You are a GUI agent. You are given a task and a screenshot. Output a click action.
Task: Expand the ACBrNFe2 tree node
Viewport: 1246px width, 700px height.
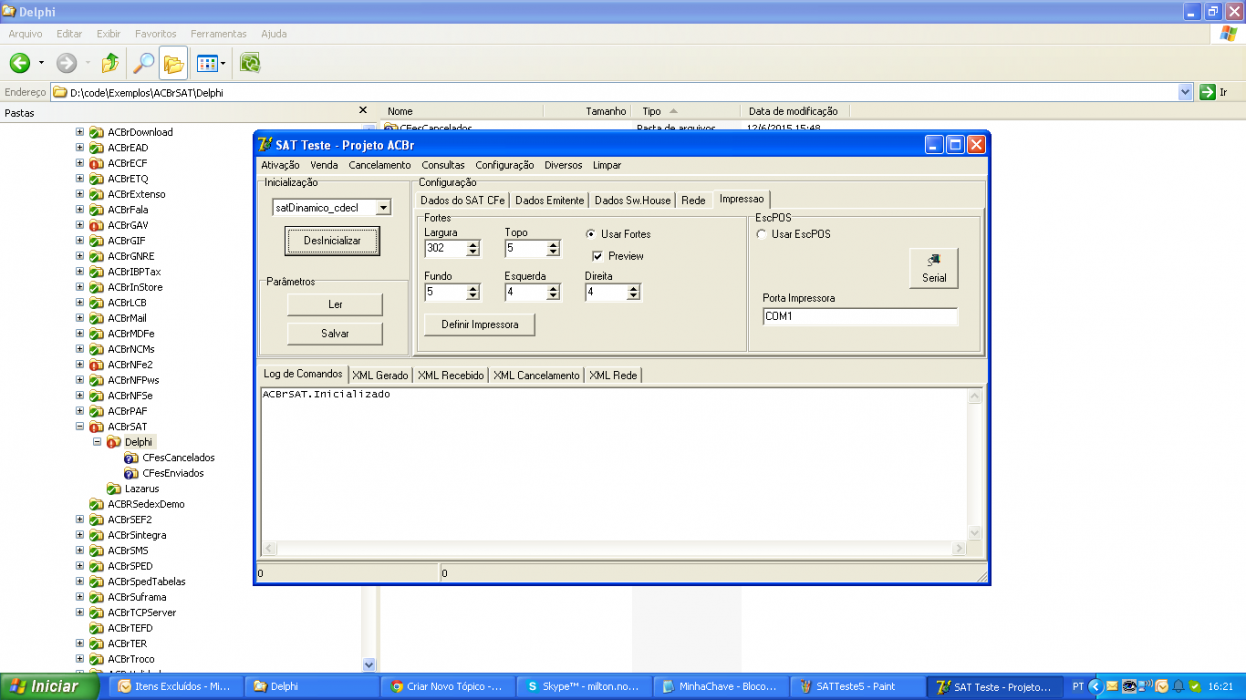pyautogui.click(x=80, y=365)
